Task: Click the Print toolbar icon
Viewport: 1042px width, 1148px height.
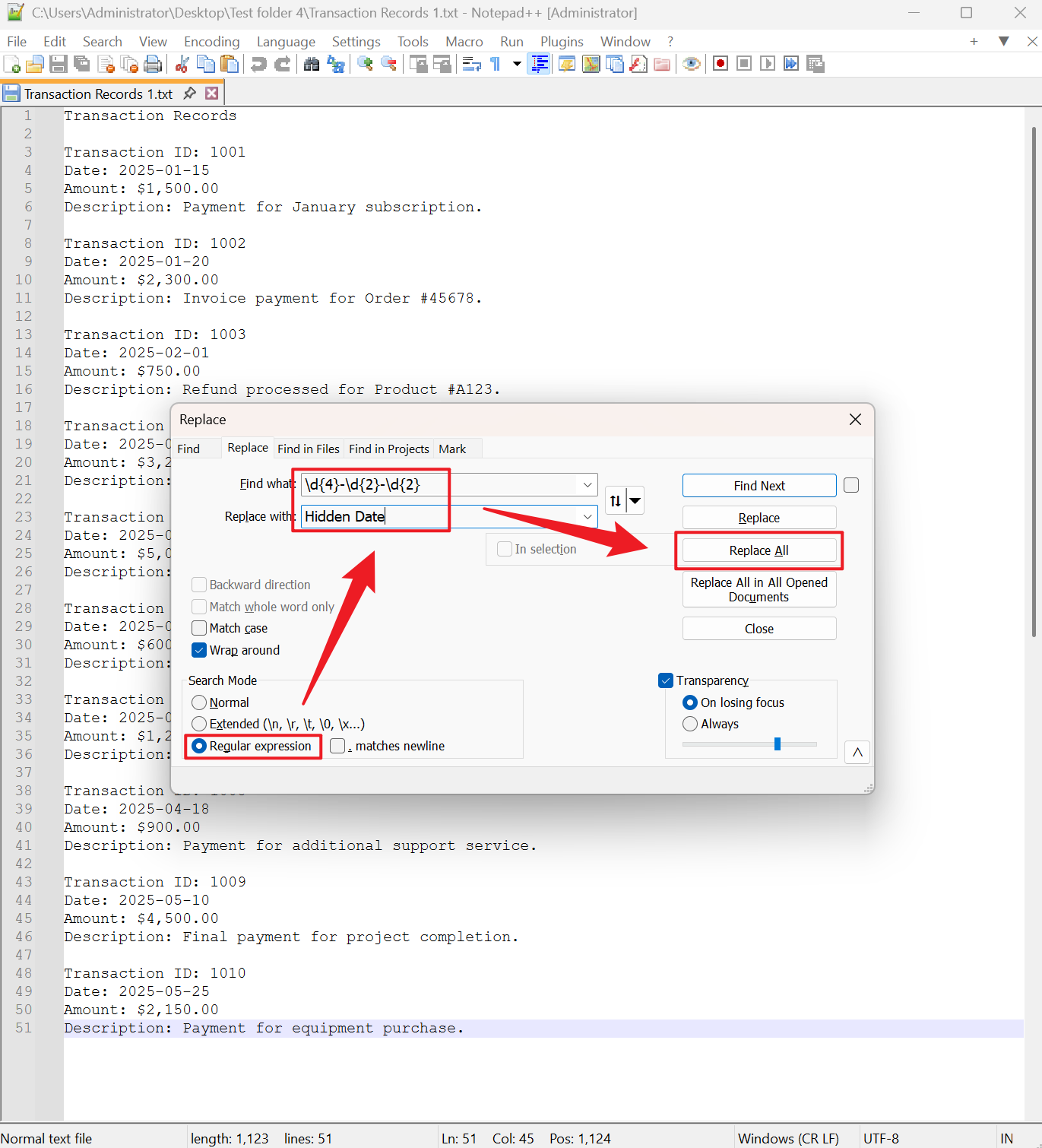Action: [x=153, y=65]
